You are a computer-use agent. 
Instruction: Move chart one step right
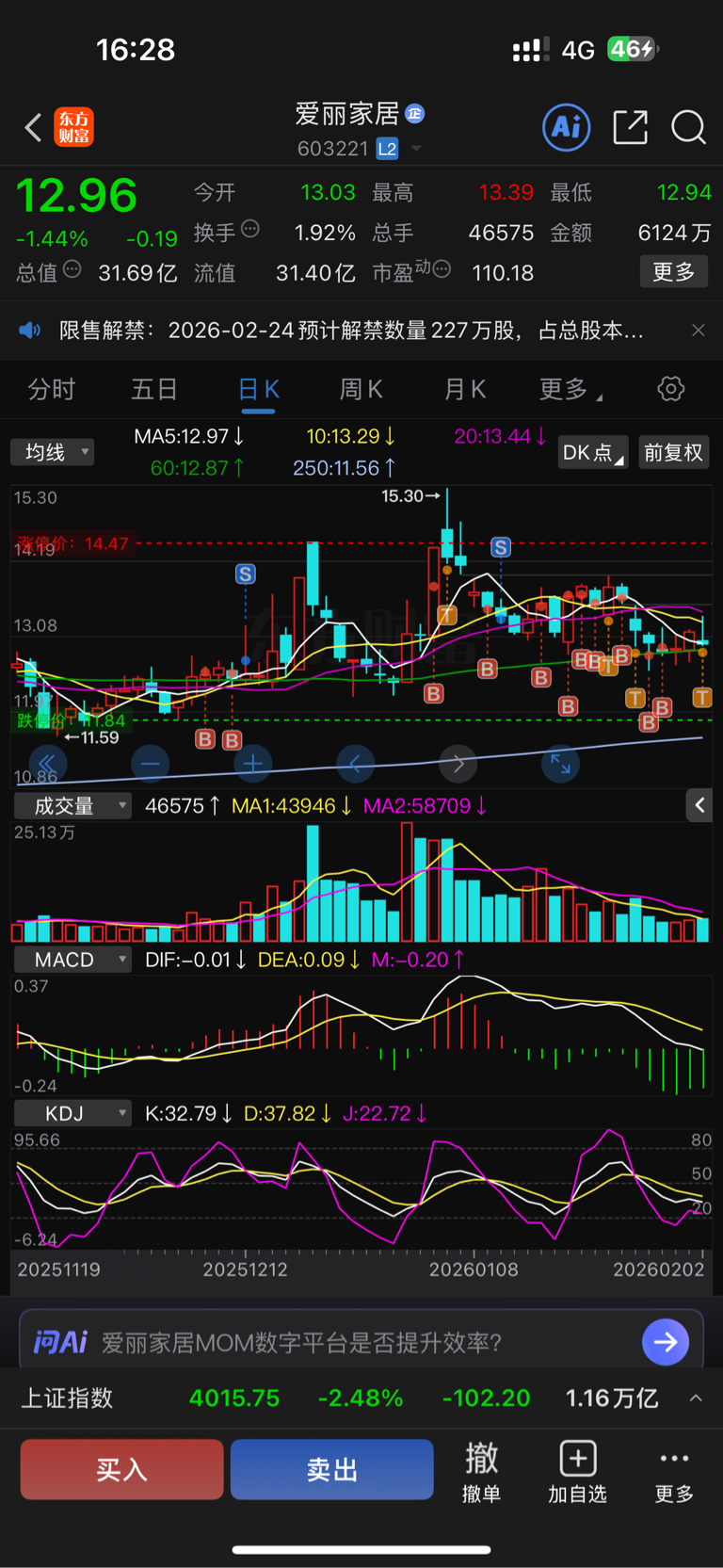pos(458,763)
